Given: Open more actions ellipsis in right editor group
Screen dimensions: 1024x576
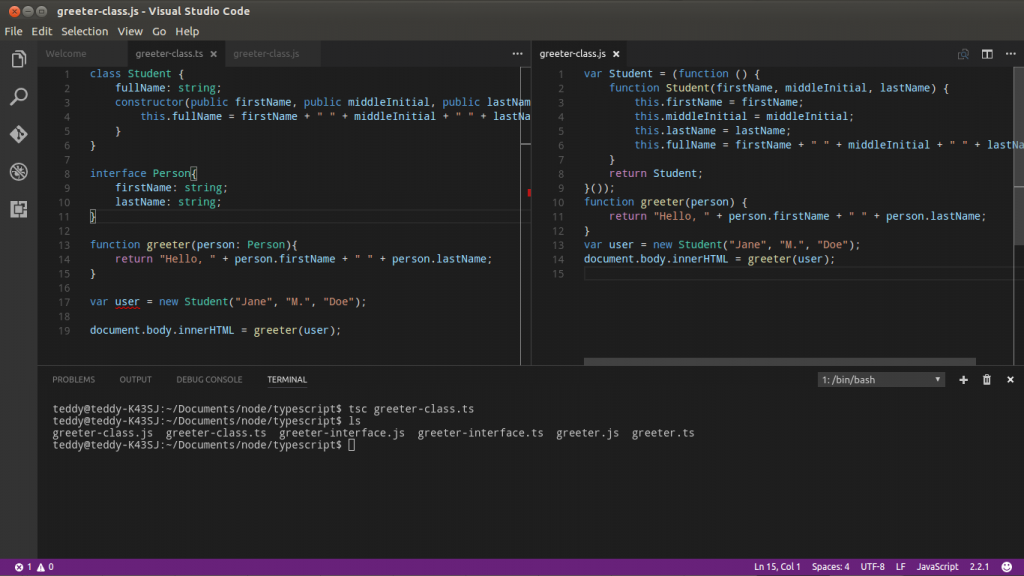Looking at the screenshot, I should 1010,54.
